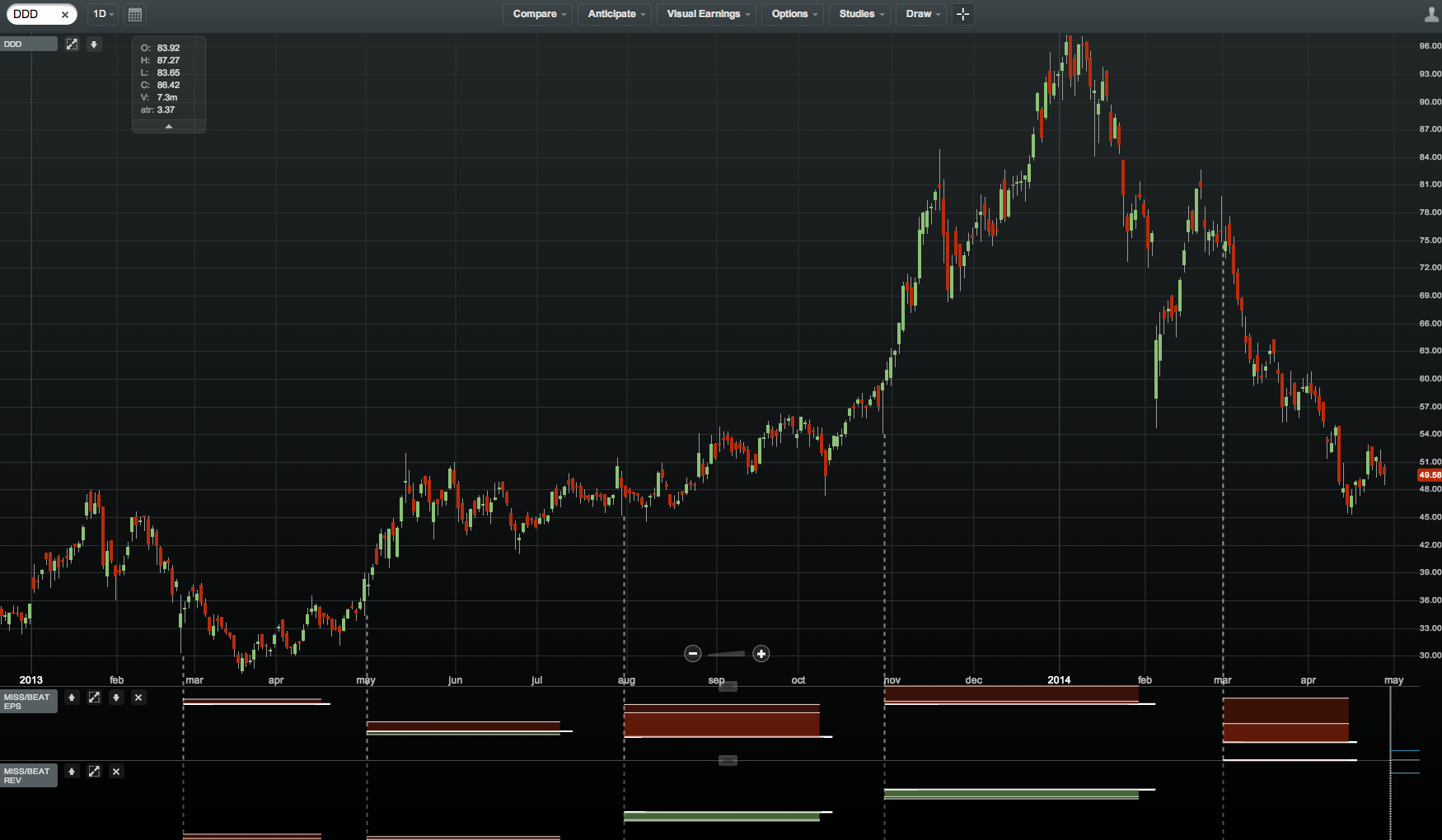Maximize the MISS/BEAT EPS panel
Screen dimensions: 1442x840
(x=94, y=698)
